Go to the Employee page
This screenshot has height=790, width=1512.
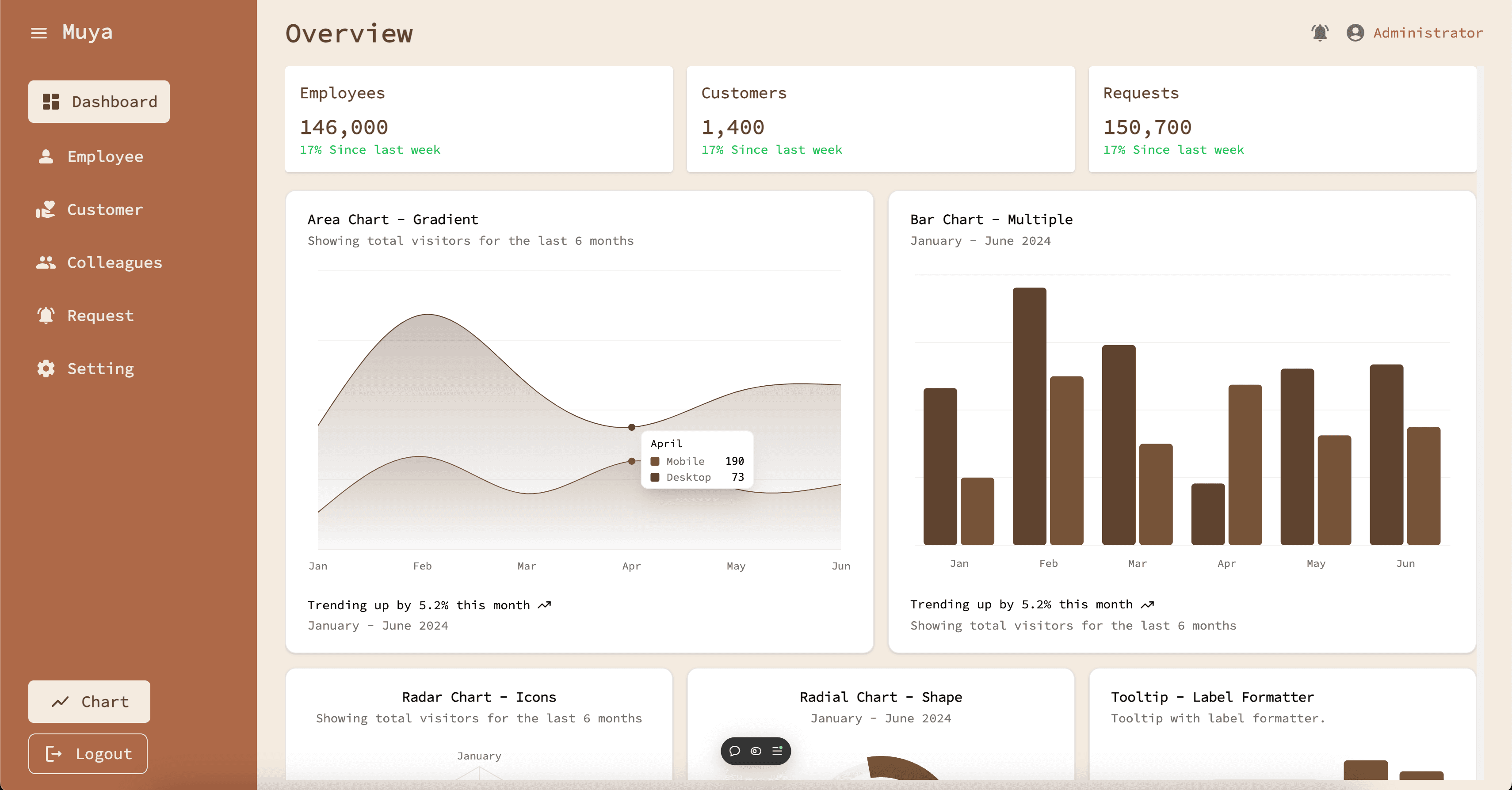click(90, 156)
